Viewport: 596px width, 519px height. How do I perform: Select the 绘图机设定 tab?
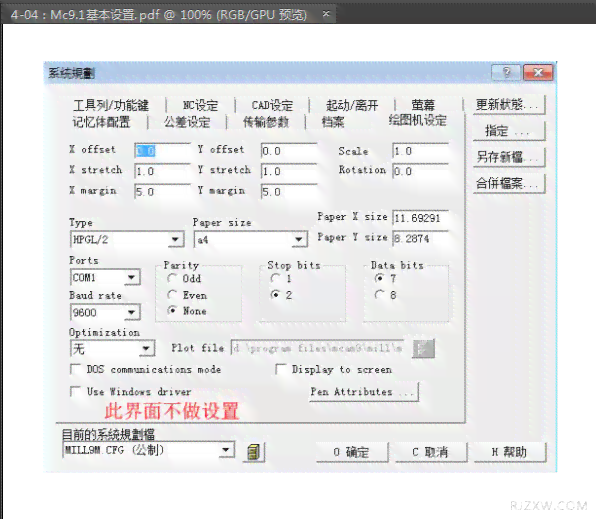[x=417, y=121]
